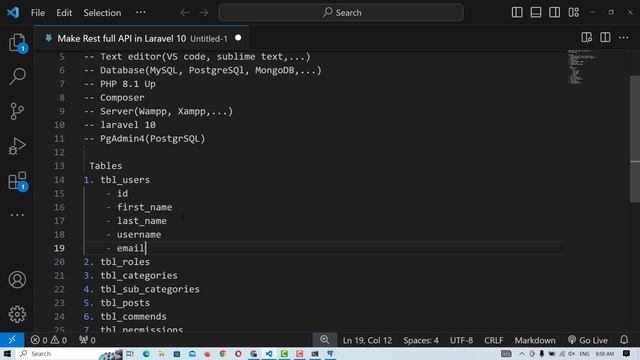Split the editor right

[x=605, y=38]
